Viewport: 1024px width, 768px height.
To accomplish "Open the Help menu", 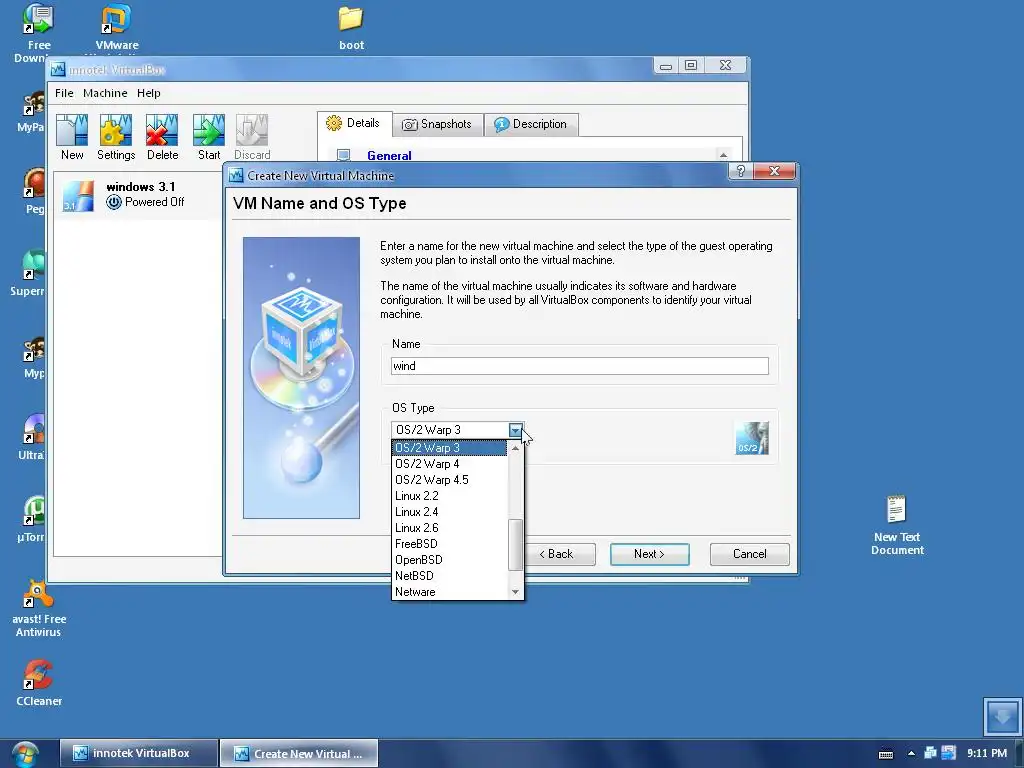I will [x=149, y=93].
